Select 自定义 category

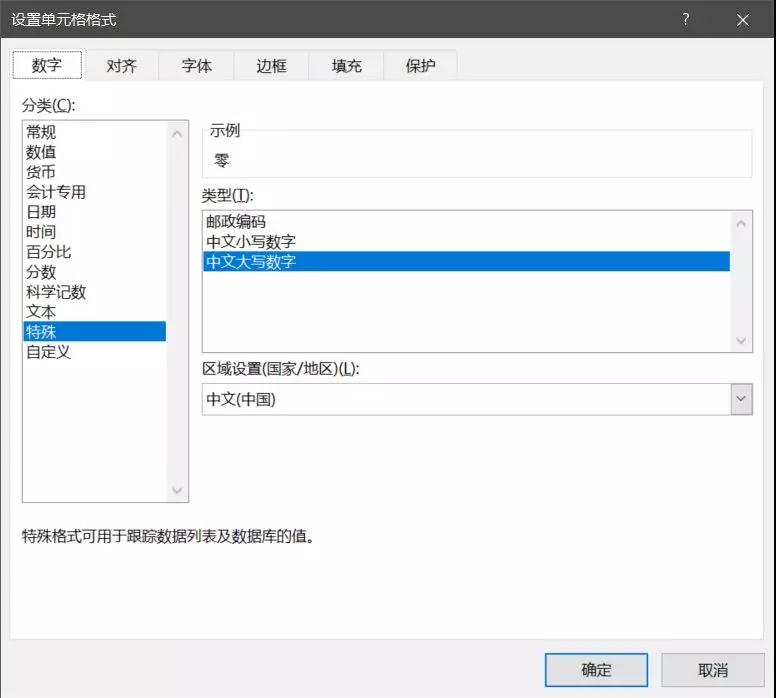pyautogui.click(x=94, y=352)
